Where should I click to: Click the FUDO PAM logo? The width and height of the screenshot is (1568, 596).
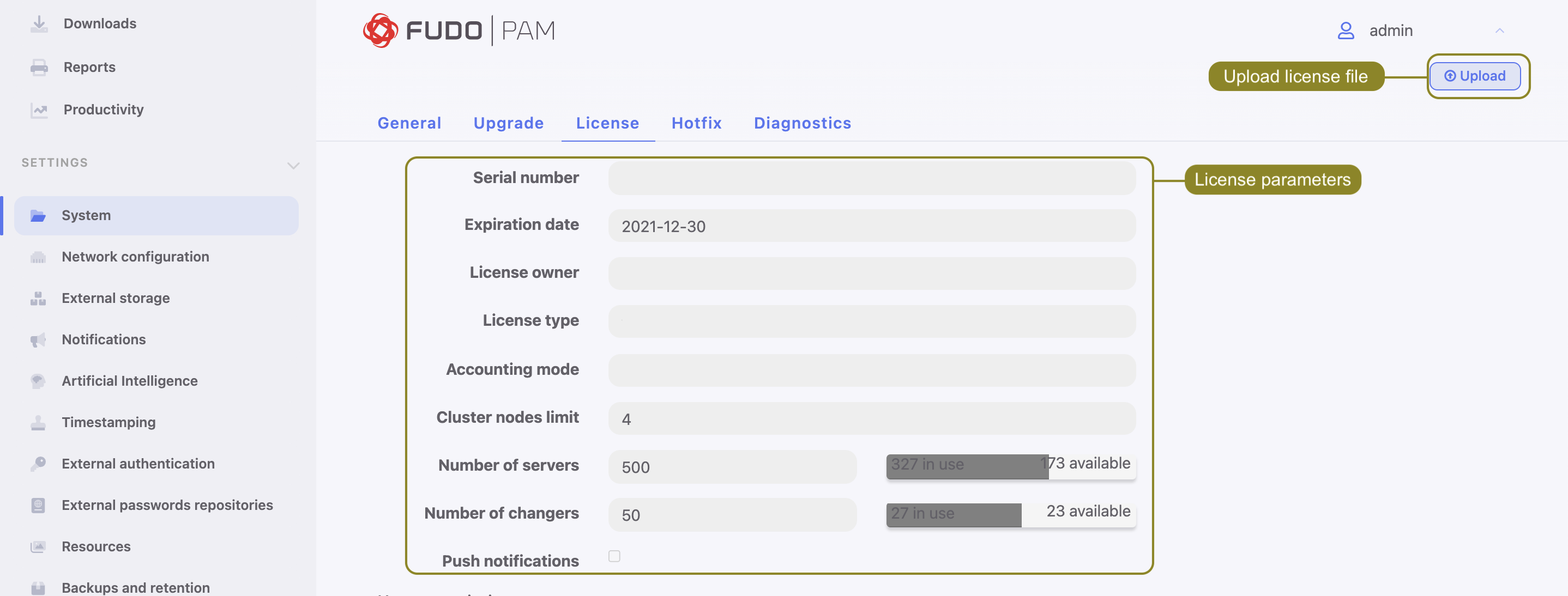tap(459, 30)
